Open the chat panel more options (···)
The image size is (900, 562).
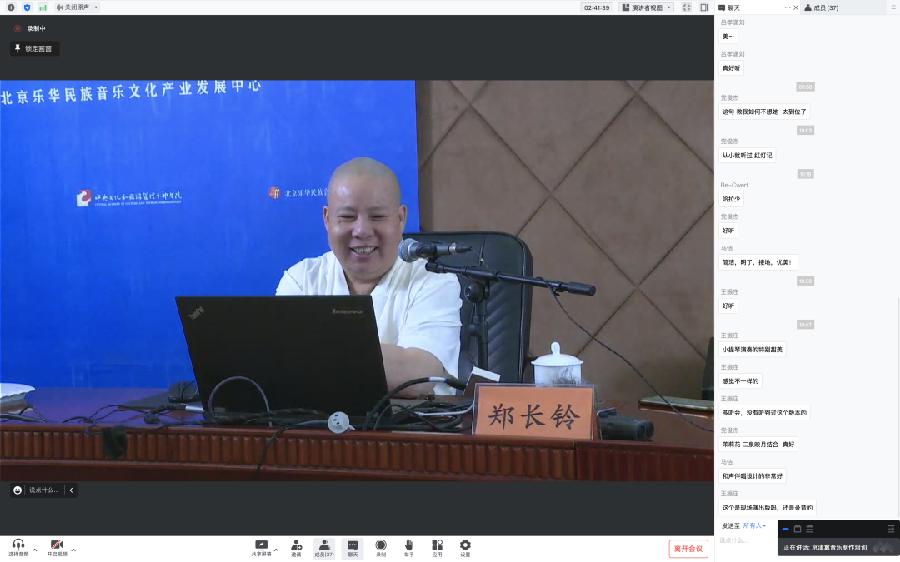pos(788,7)
